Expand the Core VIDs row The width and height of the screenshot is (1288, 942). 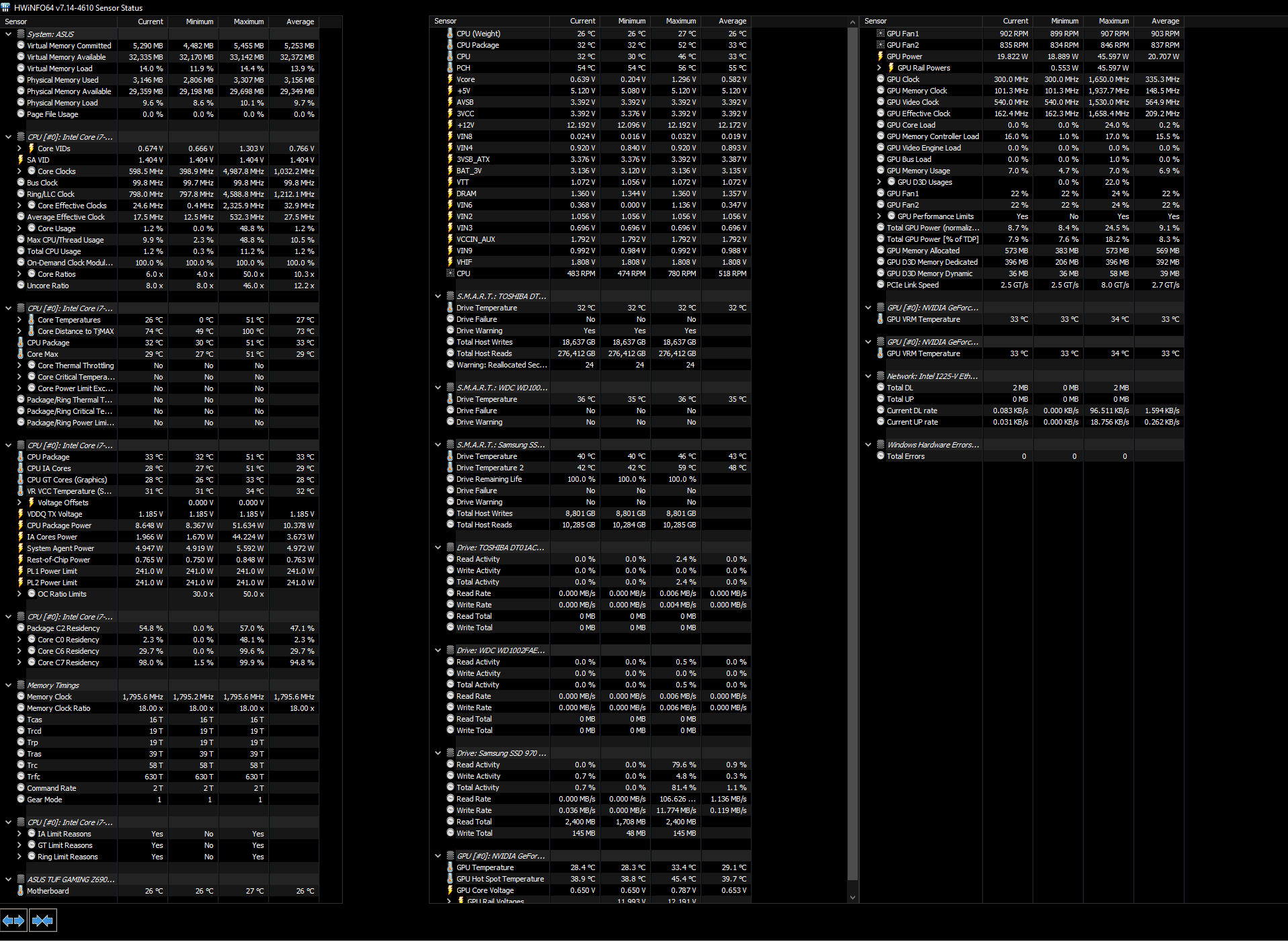(x=19, y=148)
